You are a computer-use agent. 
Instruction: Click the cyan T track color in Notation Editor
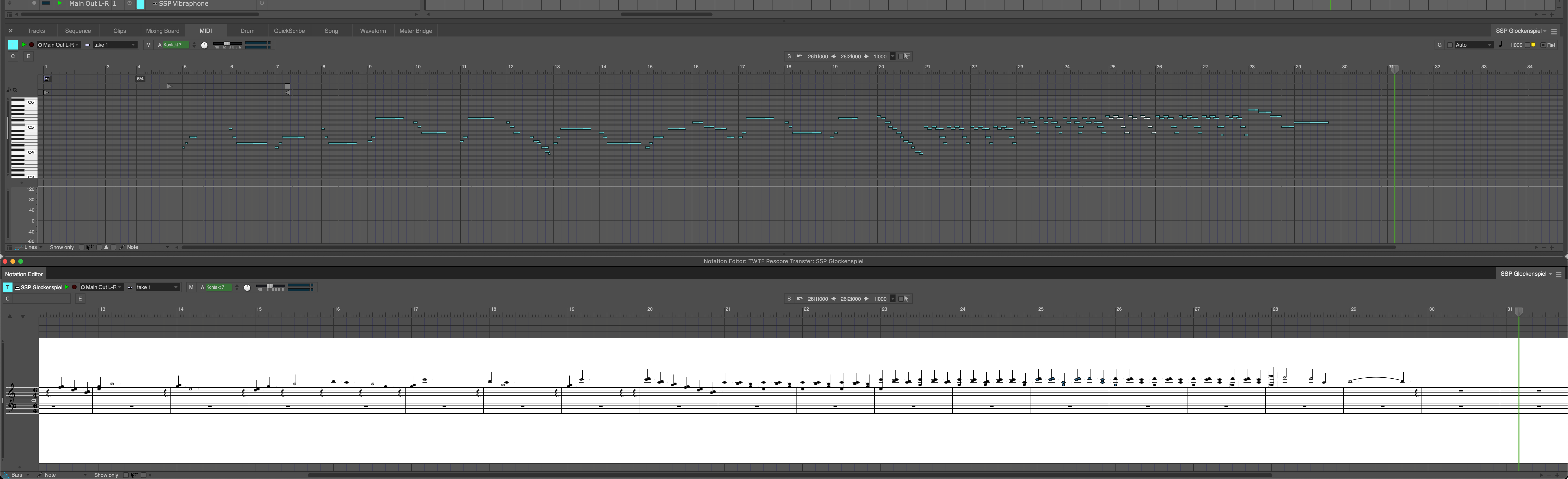tap(8, 287)
